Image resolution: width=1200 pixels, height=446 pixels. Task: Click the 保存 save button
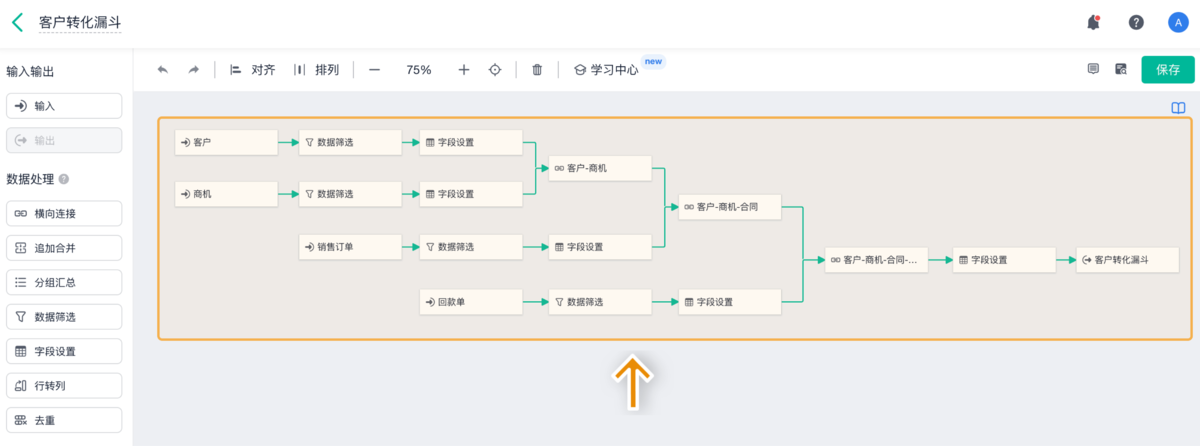point(1168,69)
